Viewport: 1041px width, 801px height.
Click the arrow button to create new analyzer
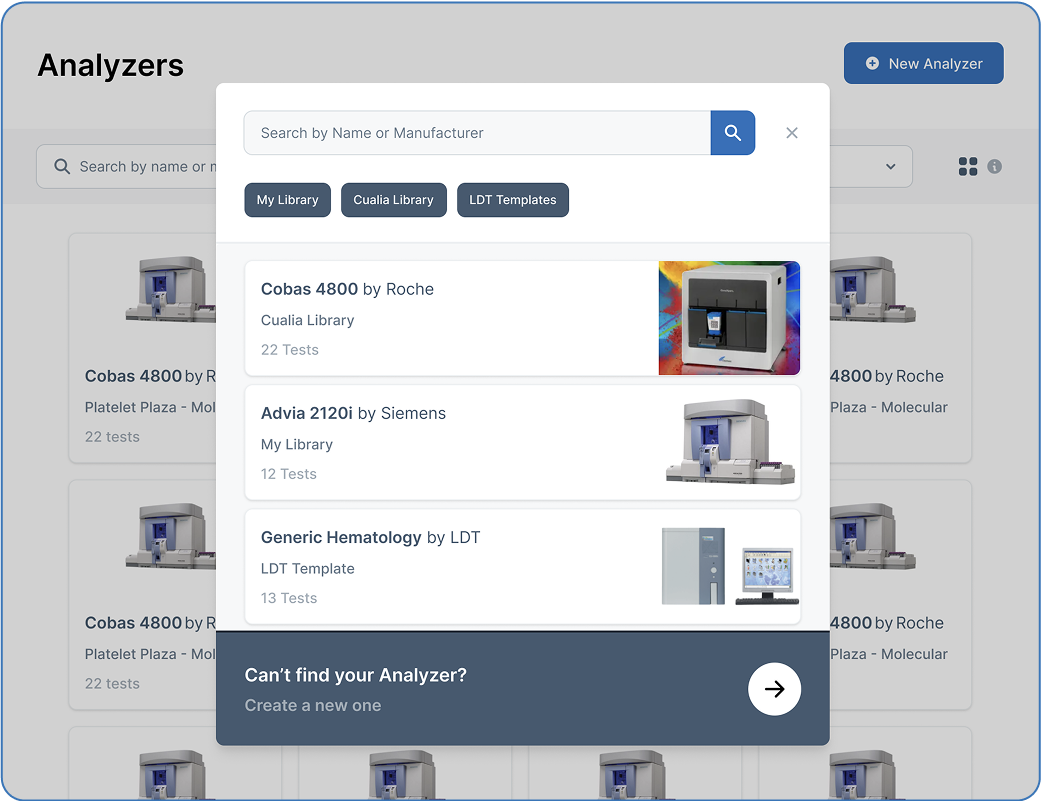point(774,689)
